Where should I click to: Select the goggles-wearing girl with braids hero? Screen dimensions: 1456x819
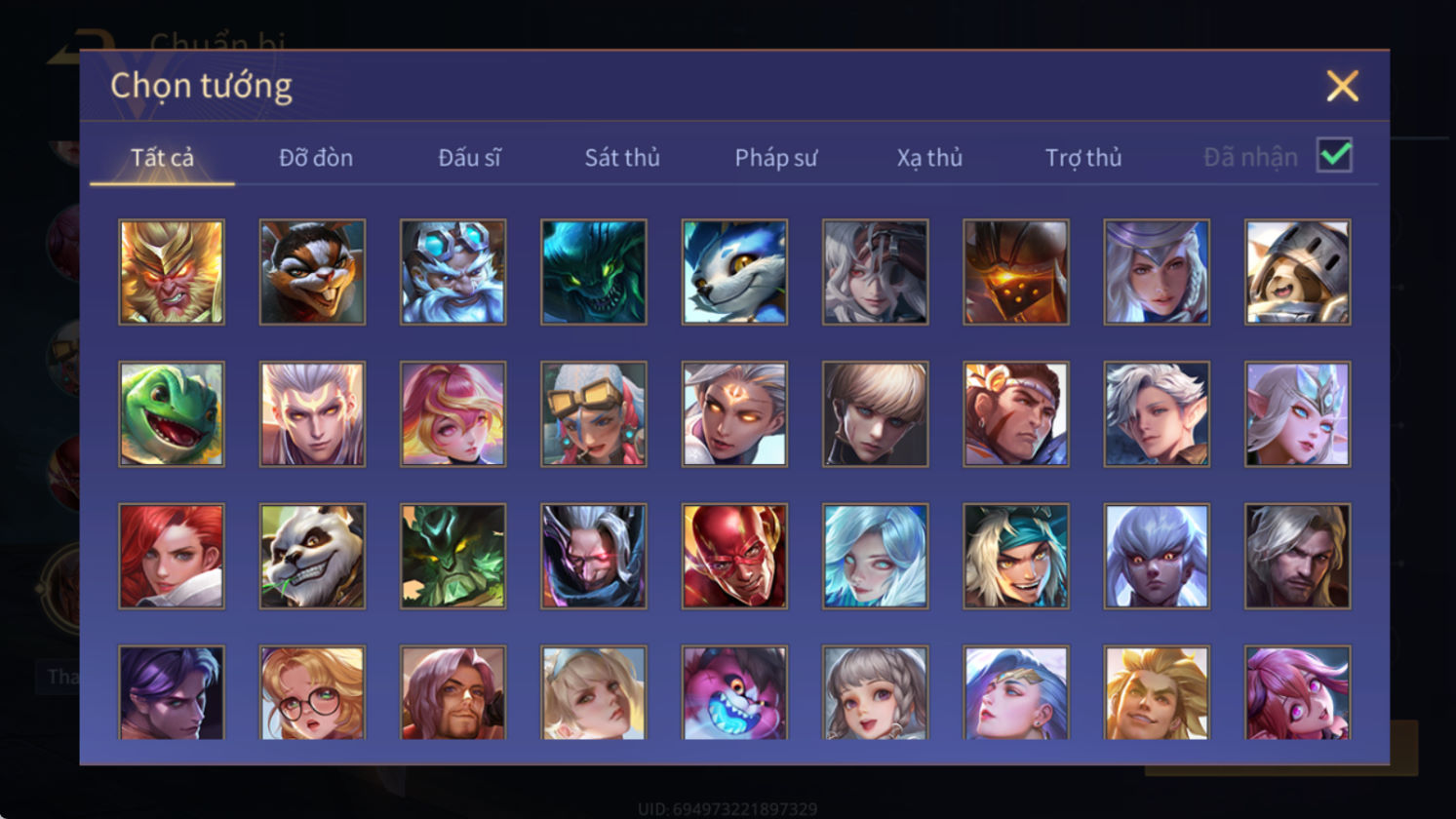click(594, 414)
